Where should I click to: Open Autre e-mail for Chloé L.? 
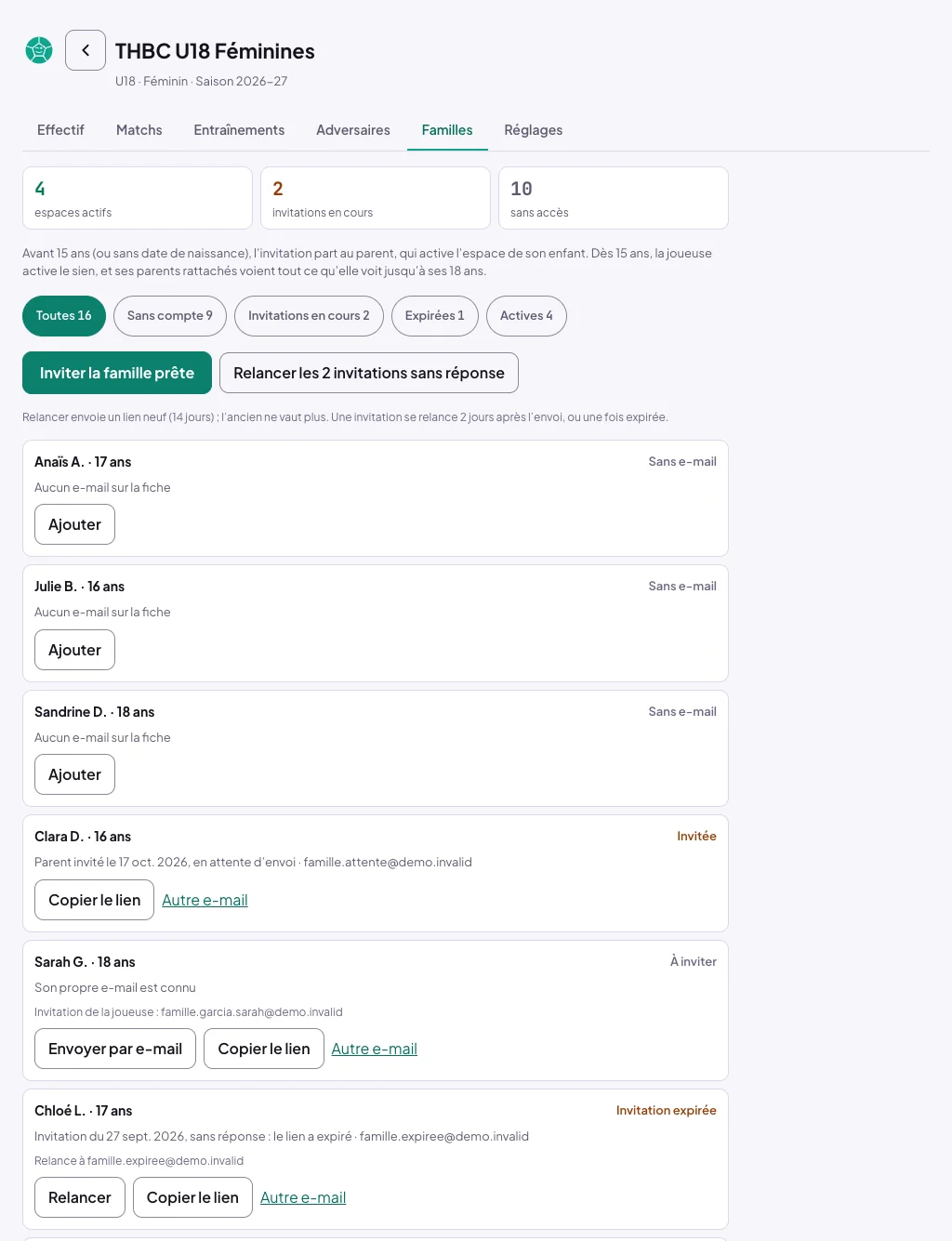pos(303,1197)
